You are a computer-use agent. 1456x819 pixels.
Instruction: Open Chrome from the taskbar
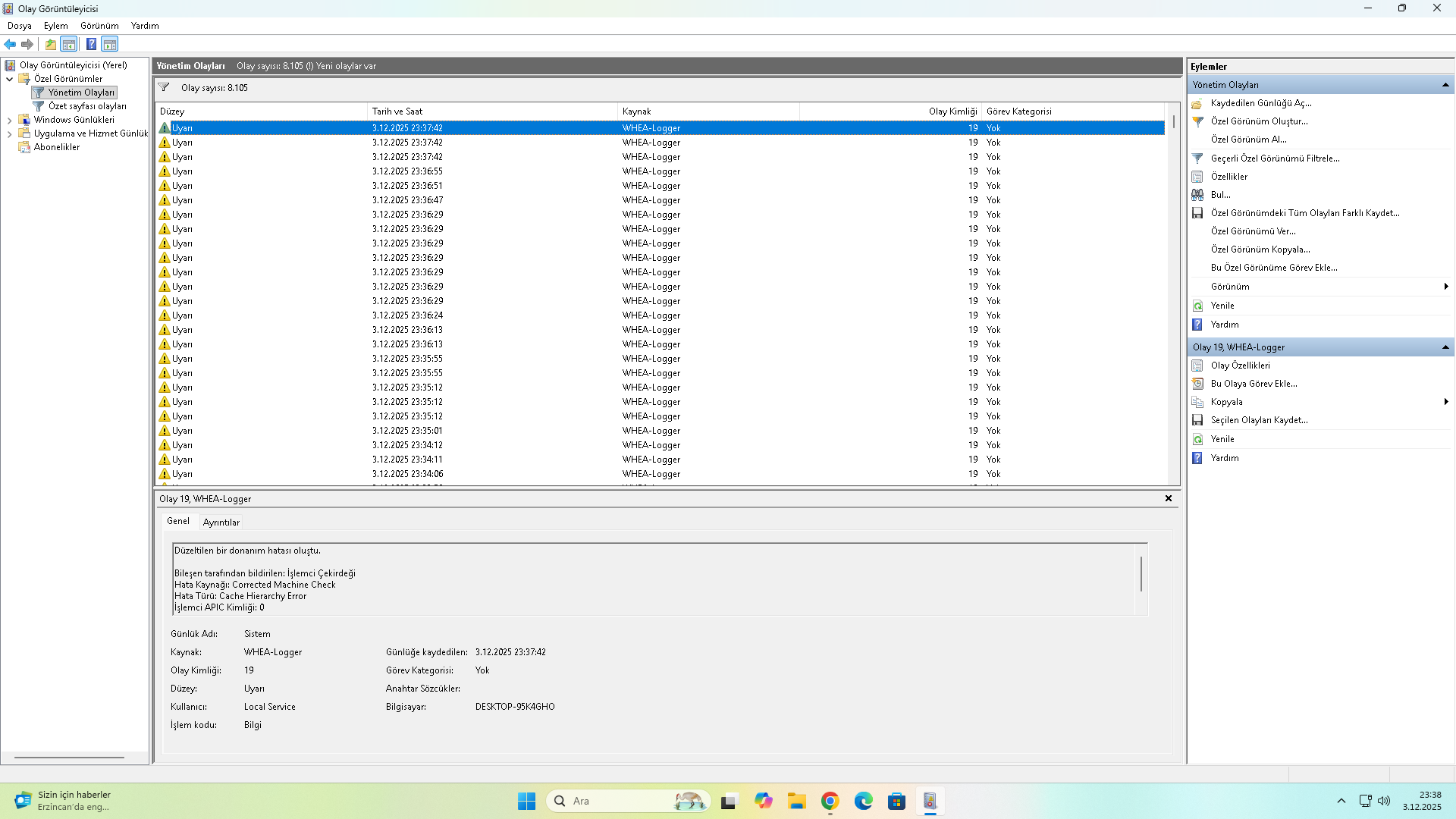(830, 801)
